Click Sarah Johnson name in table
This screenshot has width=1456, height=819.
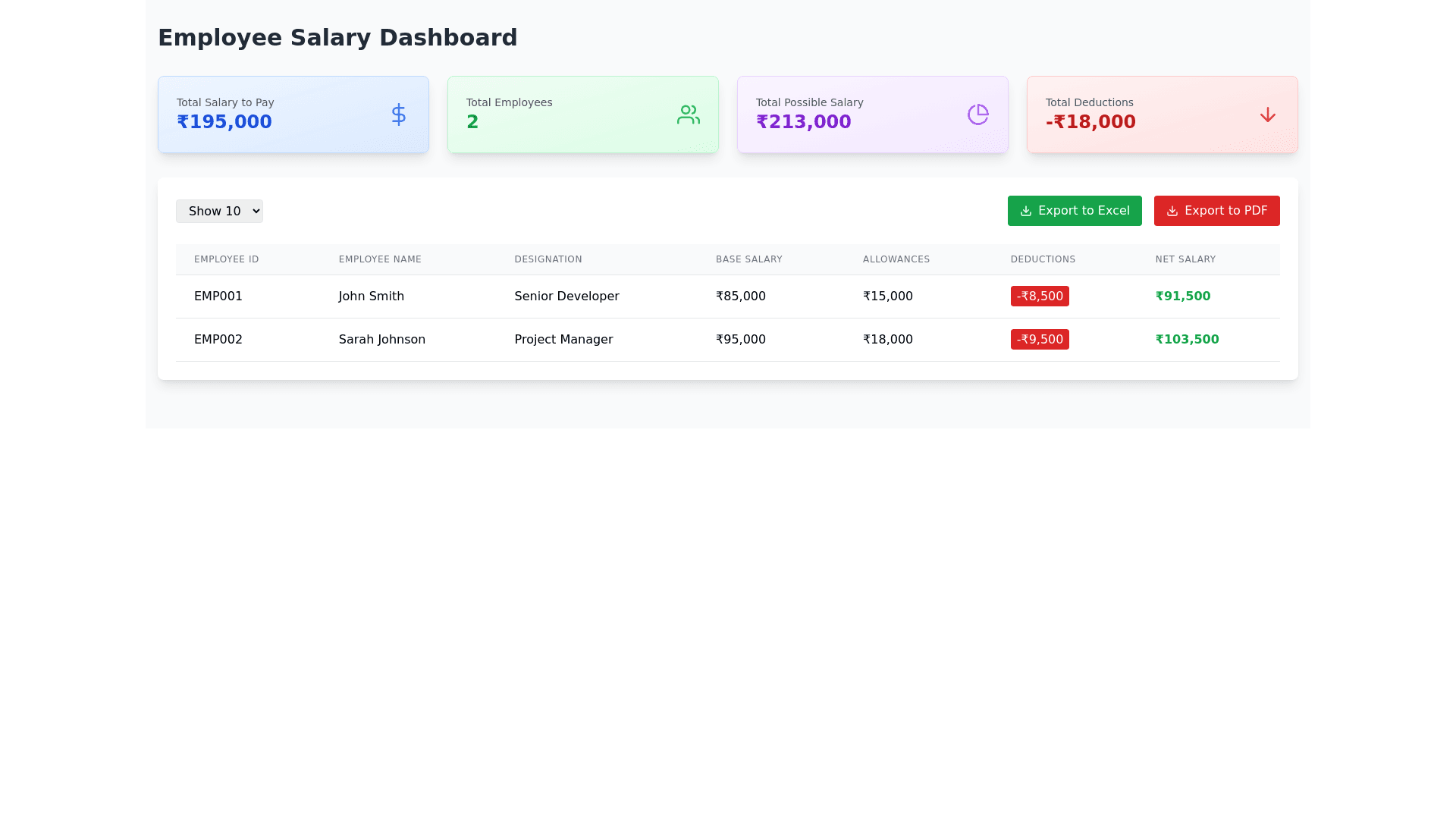[x=381, y=340]
